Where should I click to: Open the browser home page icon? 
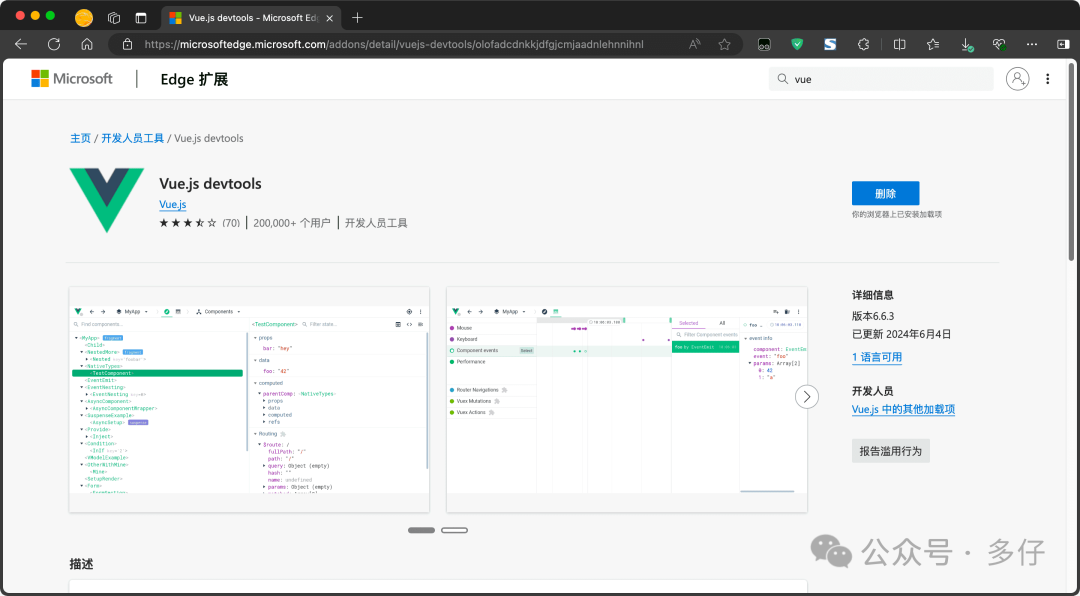coord(87,44)
